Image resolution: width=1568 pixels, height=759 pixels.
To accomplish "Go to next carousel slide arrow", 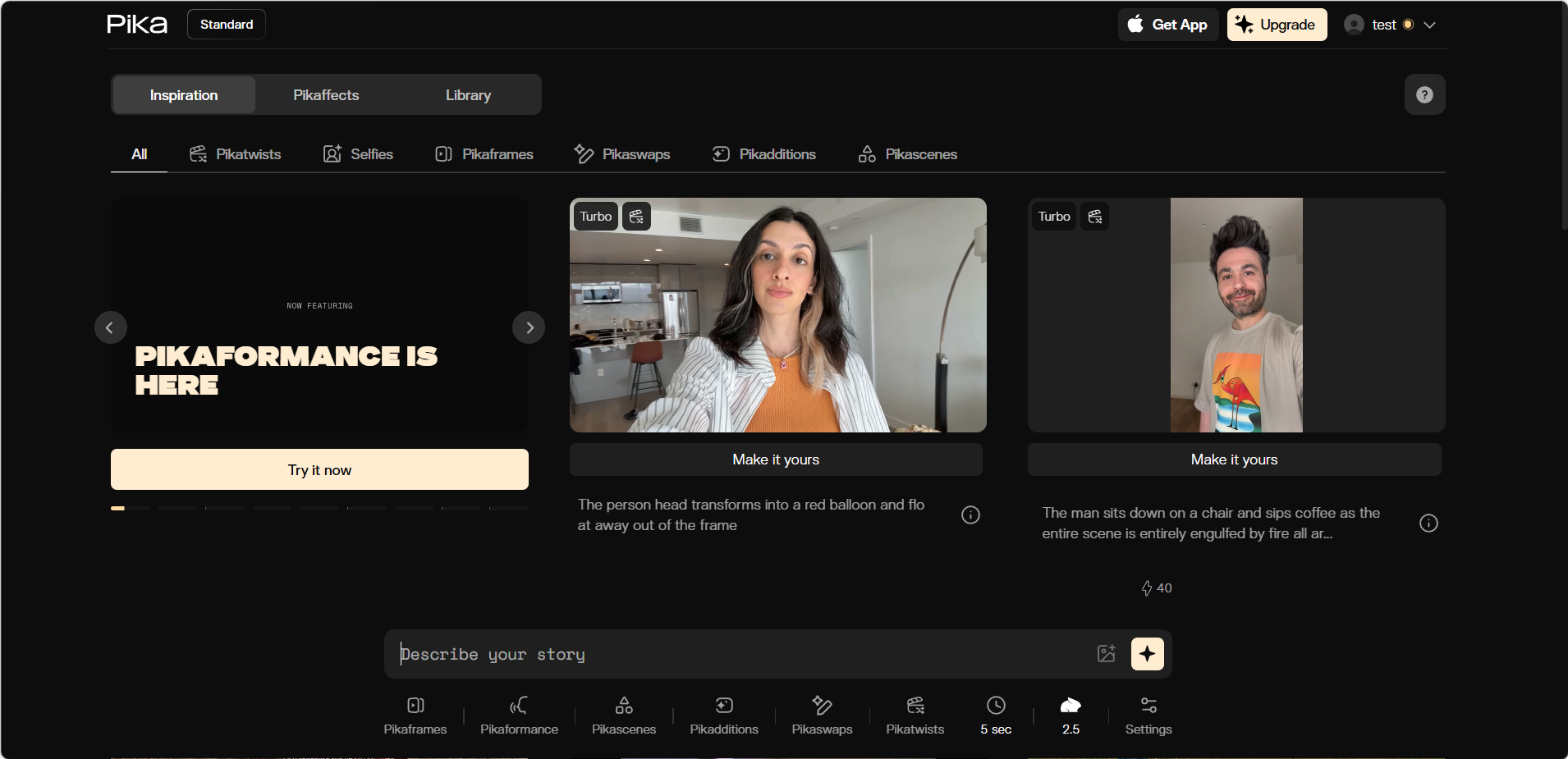I will (530, 328).
